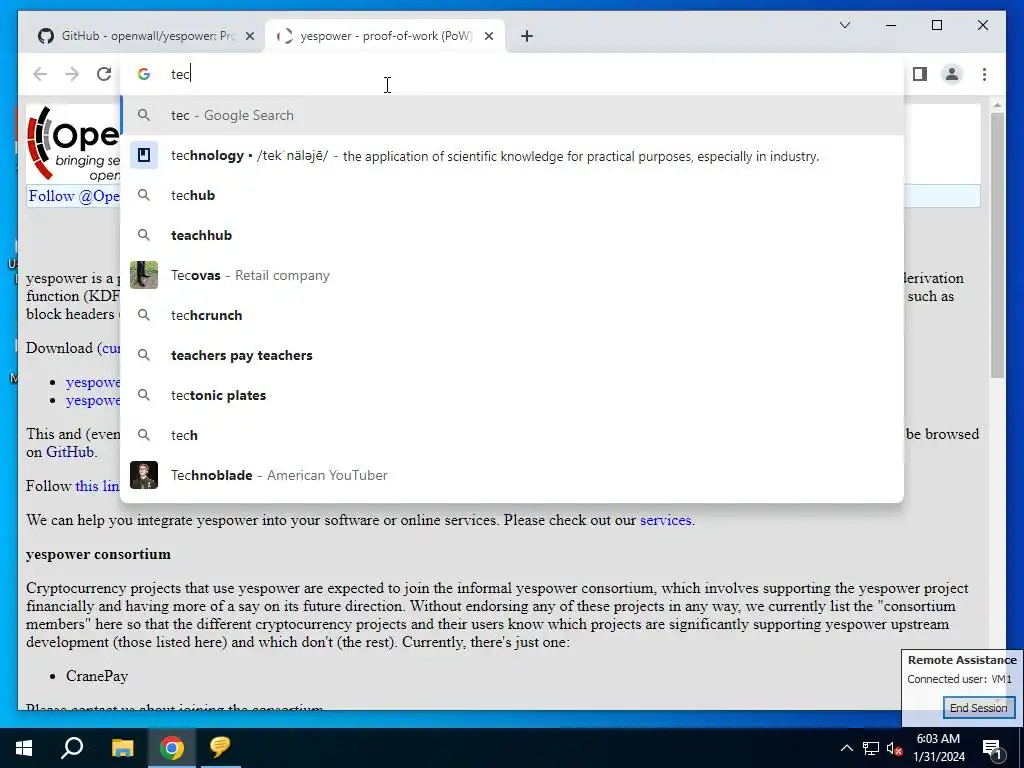Viewport: 1024px width, 768px height.
Task: Open the 'this lin...' follow link
Action: (97, 486)
